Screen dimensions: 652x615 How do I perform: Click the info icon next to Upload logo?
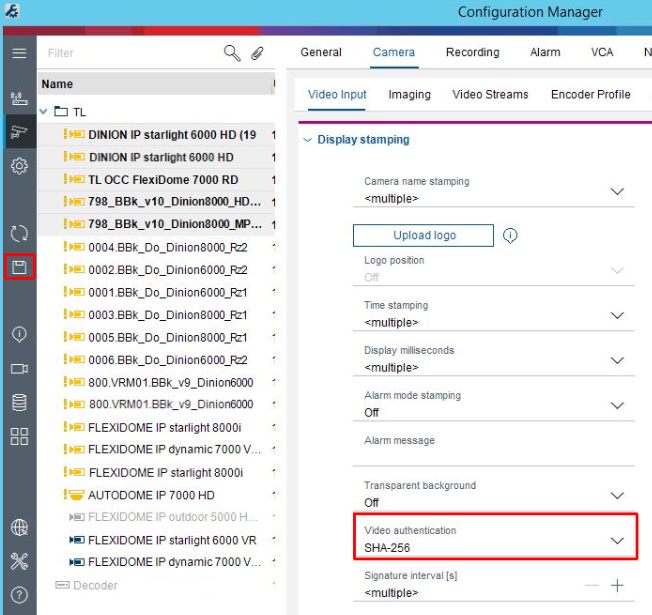click(x=510, y=236)
